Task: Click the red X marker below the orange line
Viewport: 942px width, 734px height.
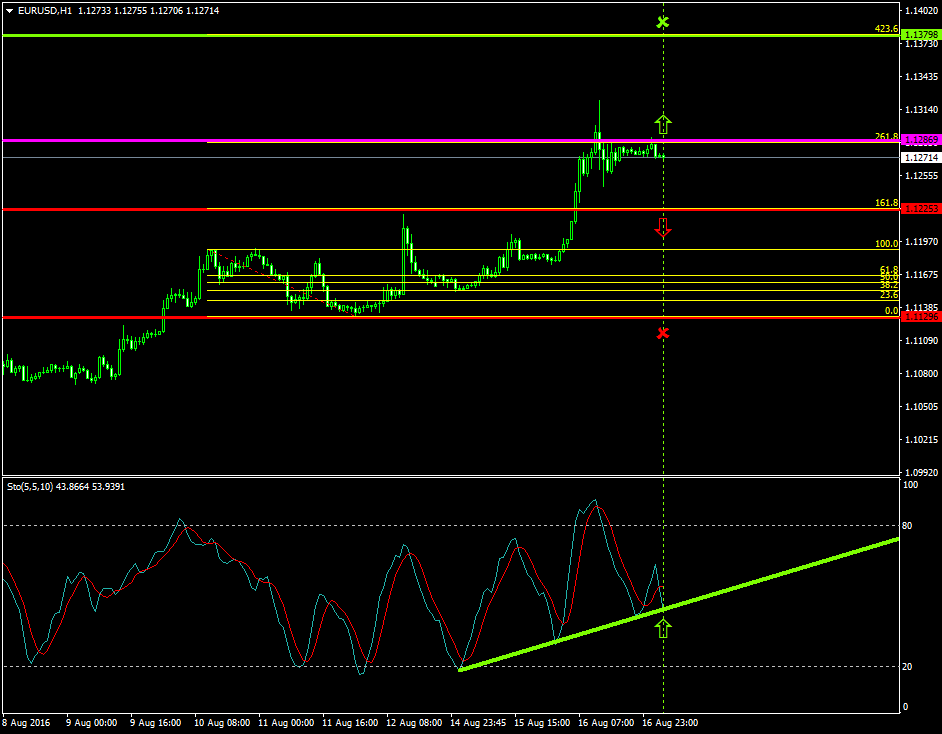Action: 663,334
